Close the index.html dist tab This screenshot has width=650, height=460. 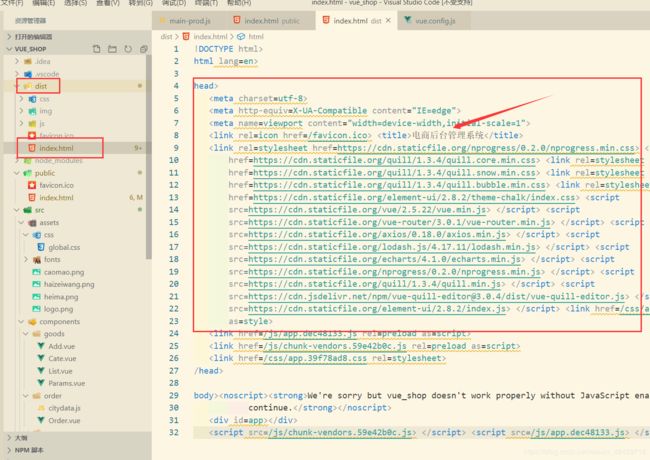(x=388, y=20)
